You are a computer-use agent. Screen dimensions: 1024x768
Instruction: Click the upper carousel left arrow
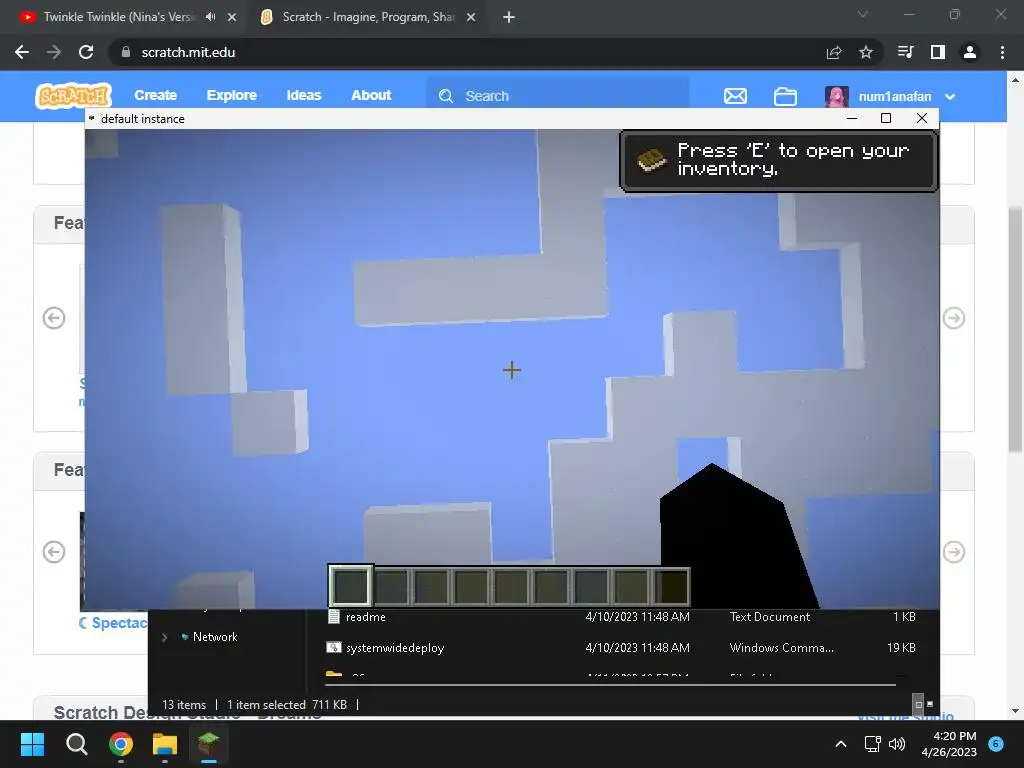pyautogui.click(x=54, y=318)
